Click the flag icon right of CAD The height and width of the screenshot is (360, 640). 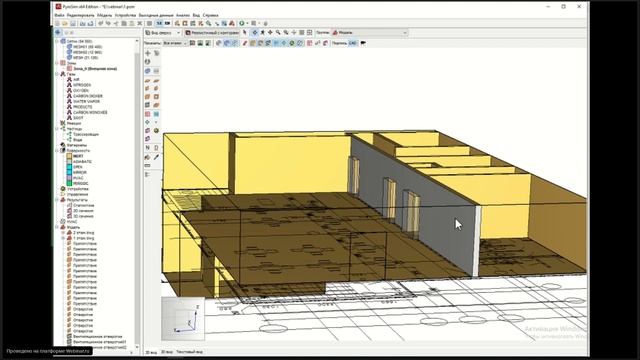[363, 43]
